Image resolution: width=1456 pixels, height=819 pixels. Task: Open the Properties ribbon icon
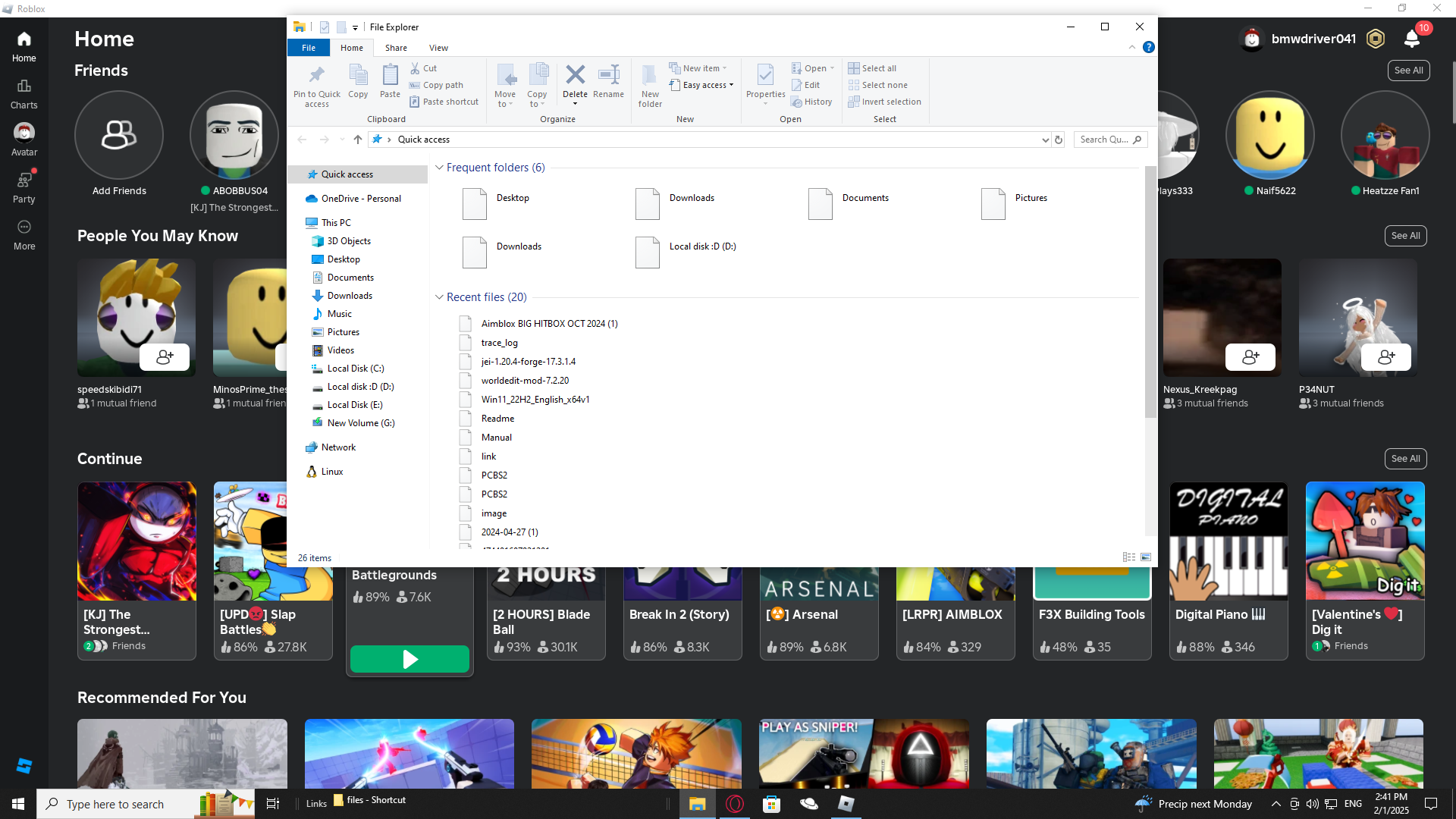click(765, 75)
